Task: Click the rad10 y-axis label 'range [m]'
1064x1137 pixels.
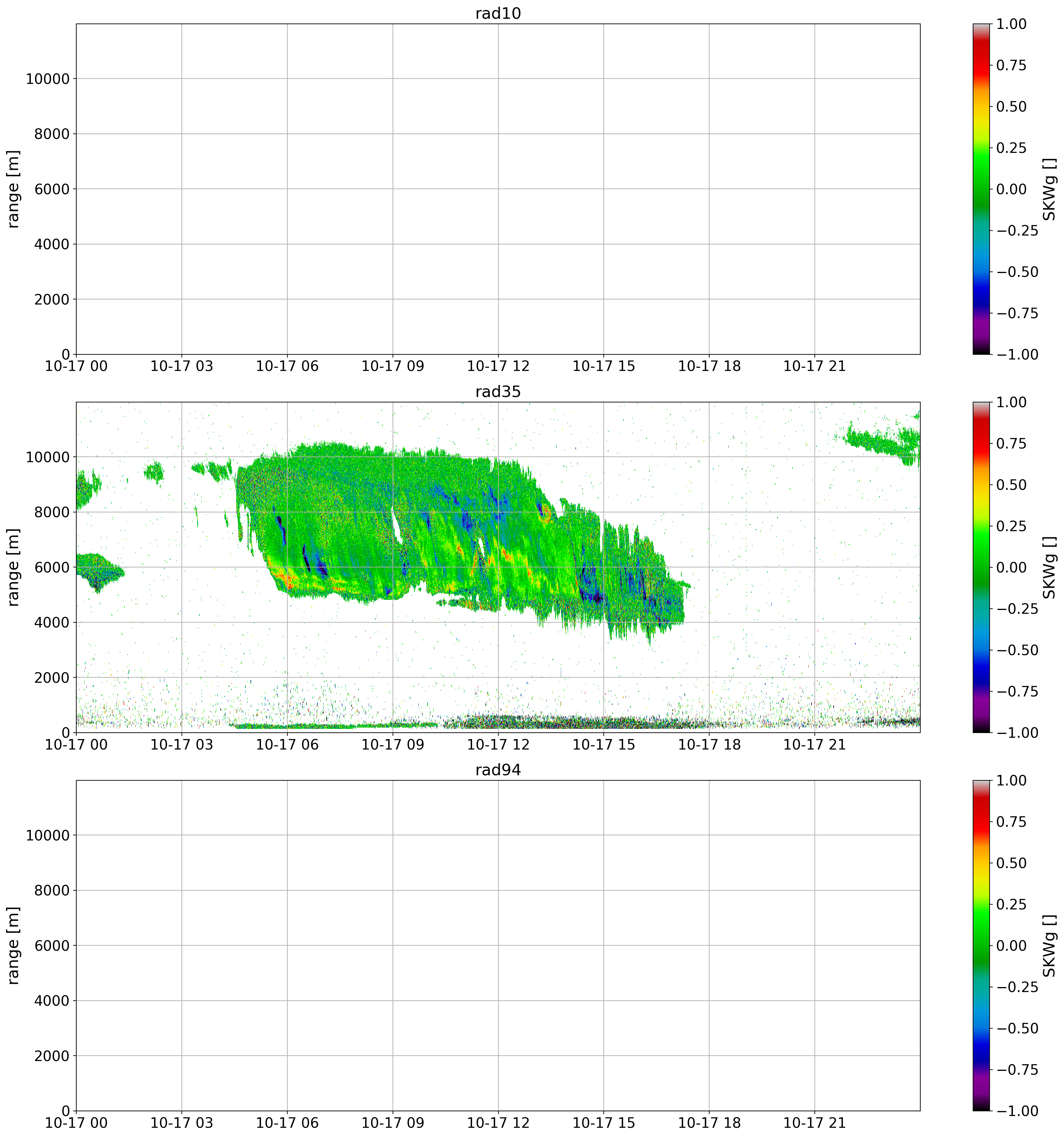Action: click(14, 189)
